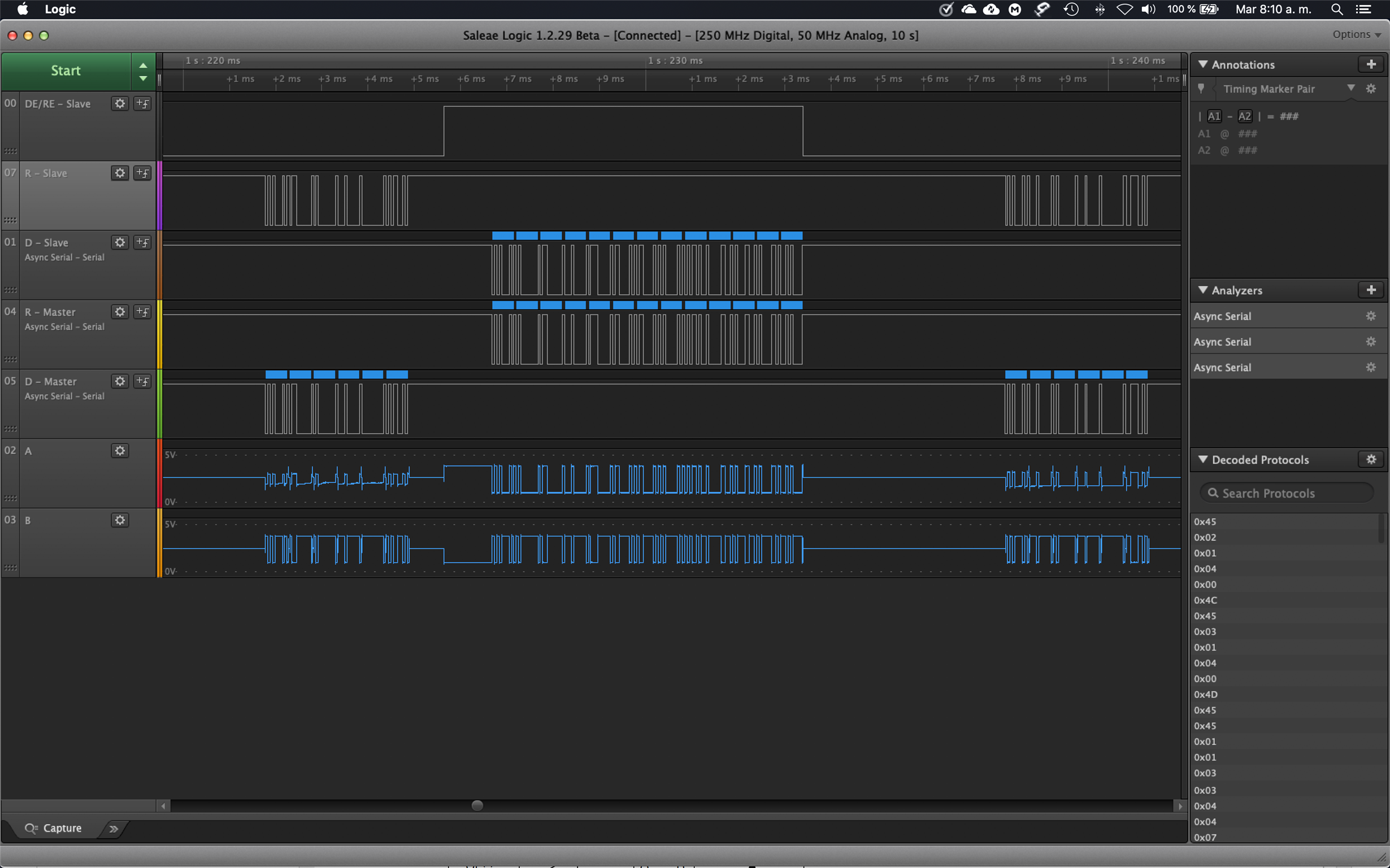Screen dimensions: 1390x868
Task: Open the Apple menu
Action: [x=23, y=9]
